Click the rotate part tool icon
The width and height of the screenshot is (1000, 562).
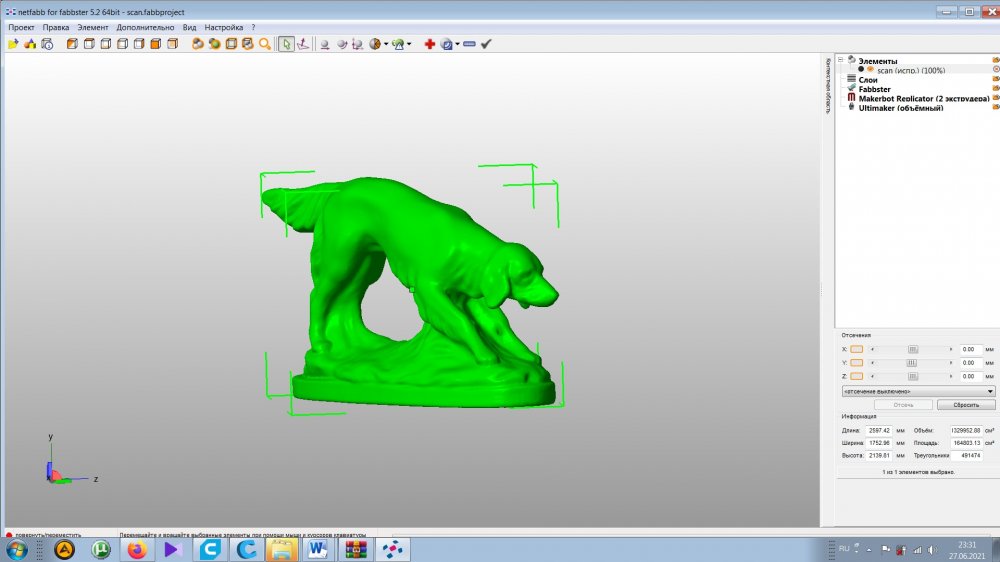342,44
